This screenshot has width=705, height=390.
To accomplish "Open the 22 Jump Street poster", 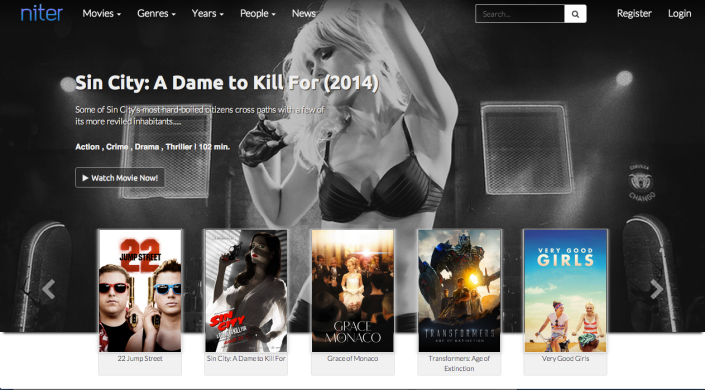I will pyautogui.click(x=140, y=291).
